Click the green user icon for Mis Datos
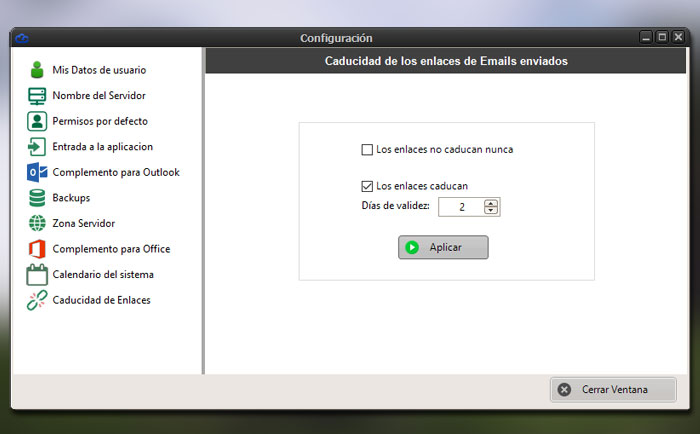Viewport: 700px width, 434px height. (37, 70)
